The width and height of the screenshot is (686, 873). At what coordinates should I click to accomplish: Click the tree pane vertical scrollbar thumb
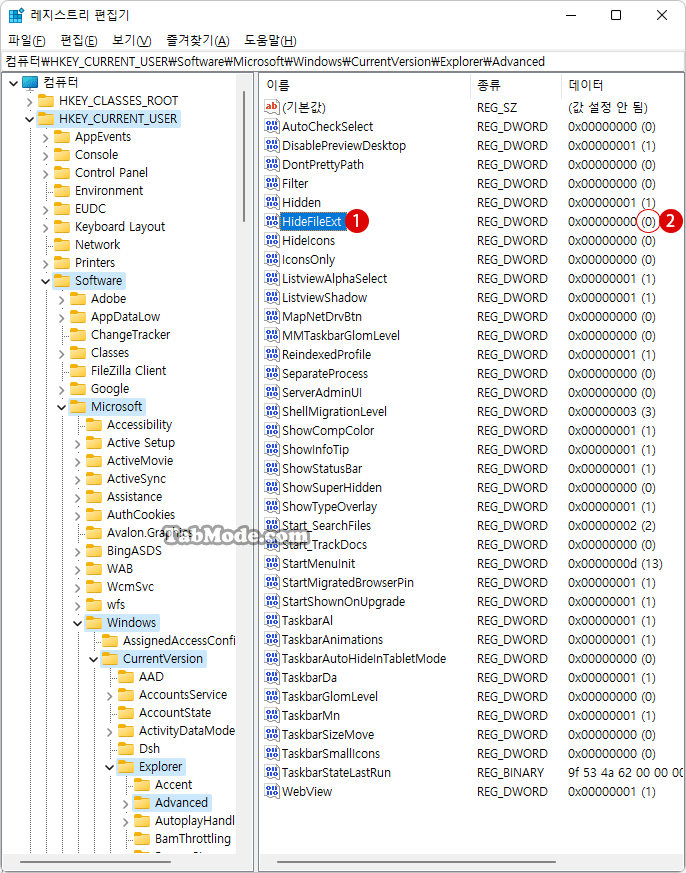244,156
